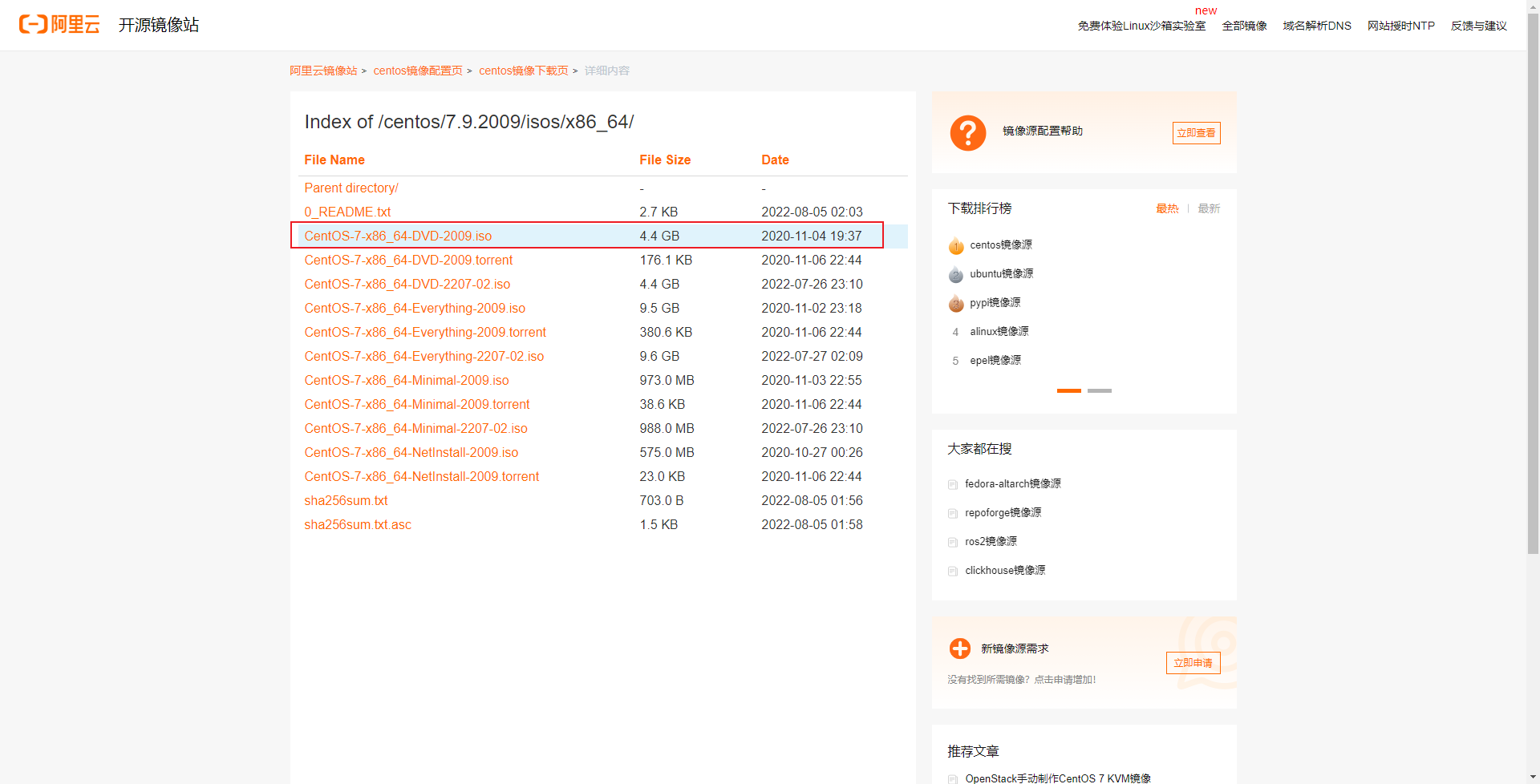Download CentOS-7-x86_64-Everything-2009.iso
1540x784 pixels.
415,308
